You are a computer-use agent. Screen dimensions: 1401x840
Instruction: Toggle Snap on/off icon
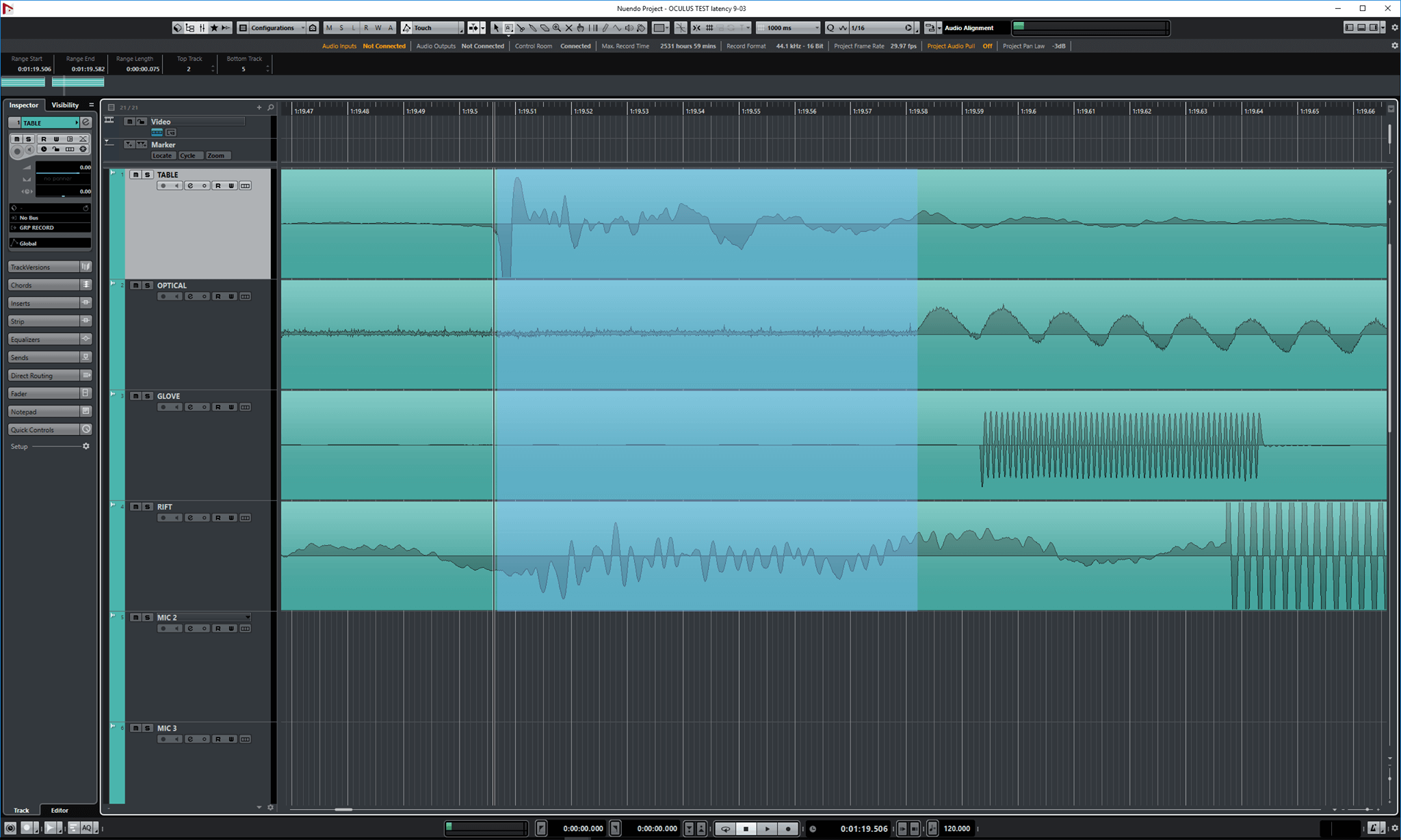point(696,28)
